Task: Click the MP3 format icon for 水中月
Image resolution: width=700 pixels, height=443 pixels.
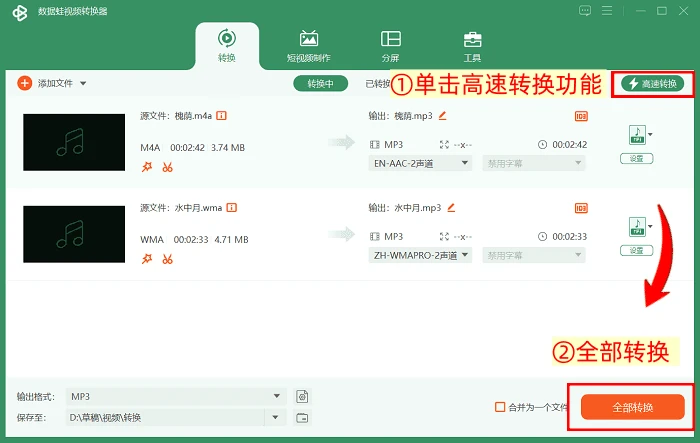Action: pos(637,226)
